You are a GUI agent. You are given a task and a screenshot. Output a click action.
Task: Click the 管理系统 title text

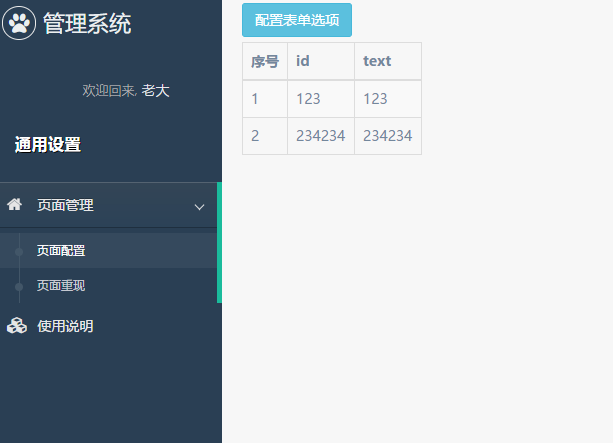coord(87,23)
